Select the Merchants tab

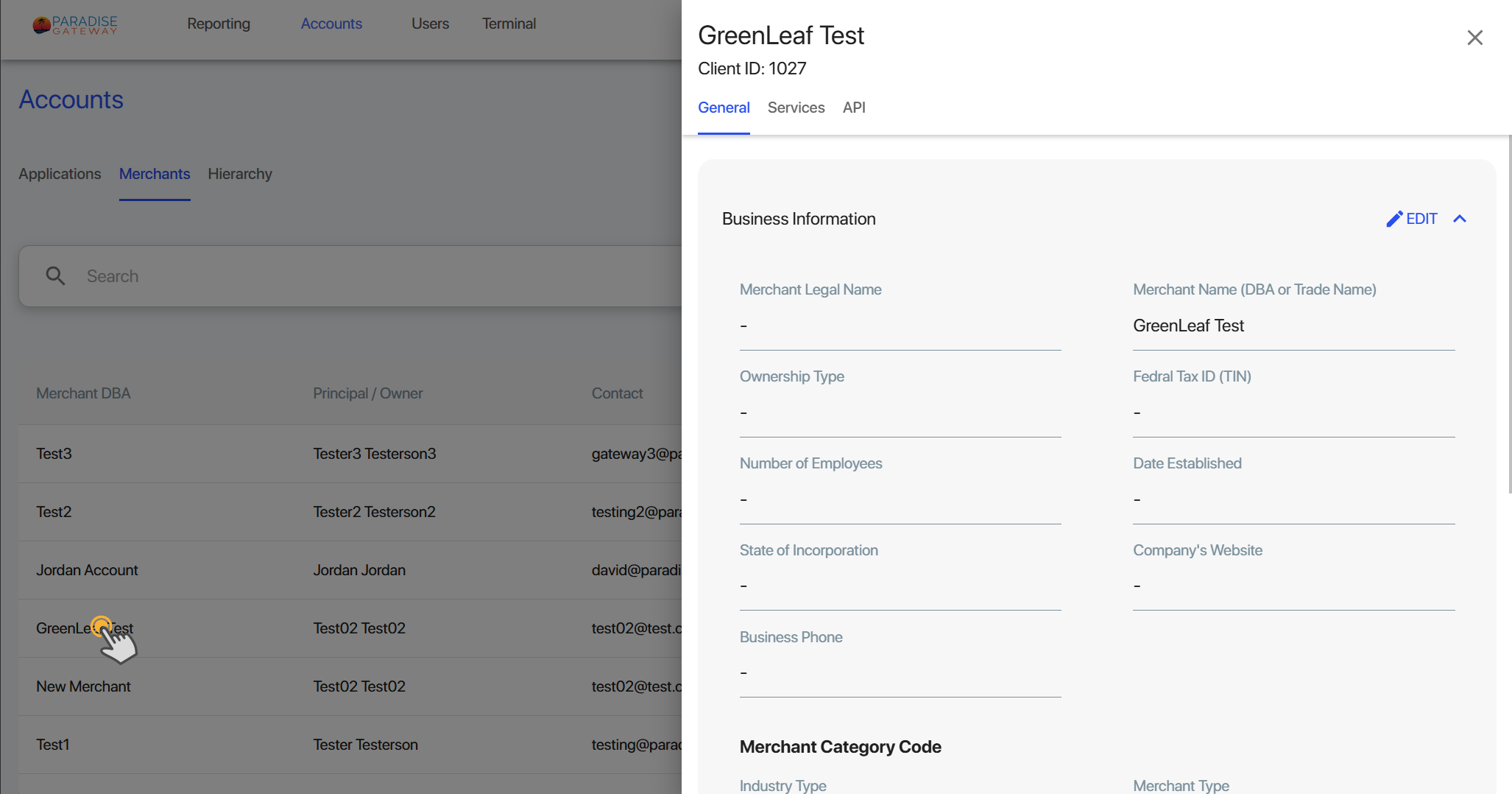coord(155,174)
